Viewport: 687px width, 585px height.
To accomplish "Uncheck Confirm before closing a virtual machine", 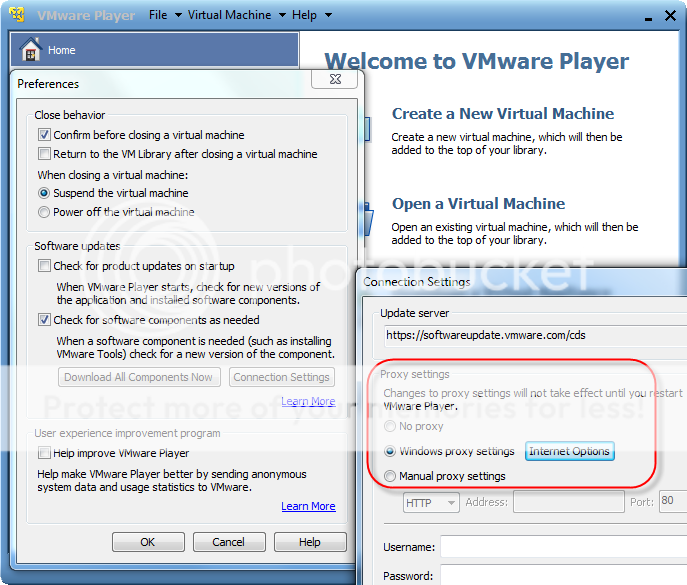I will 44,135.
